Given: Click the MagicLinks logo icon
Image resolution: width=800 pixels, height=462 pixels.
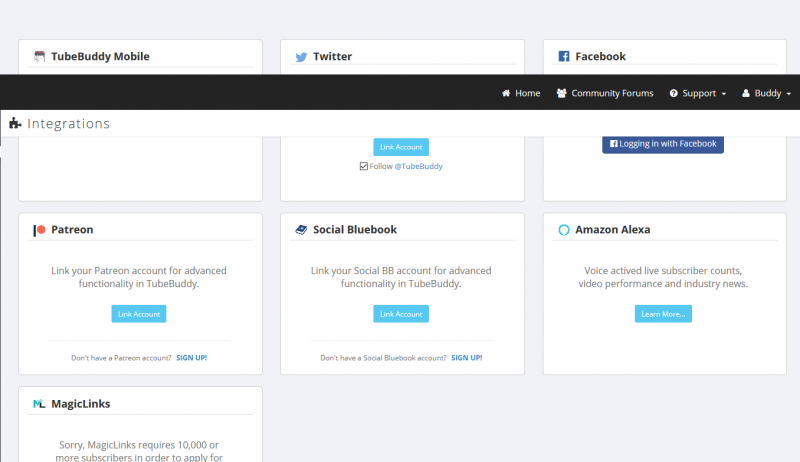Looking at the screenshot, I should point(39,404).
